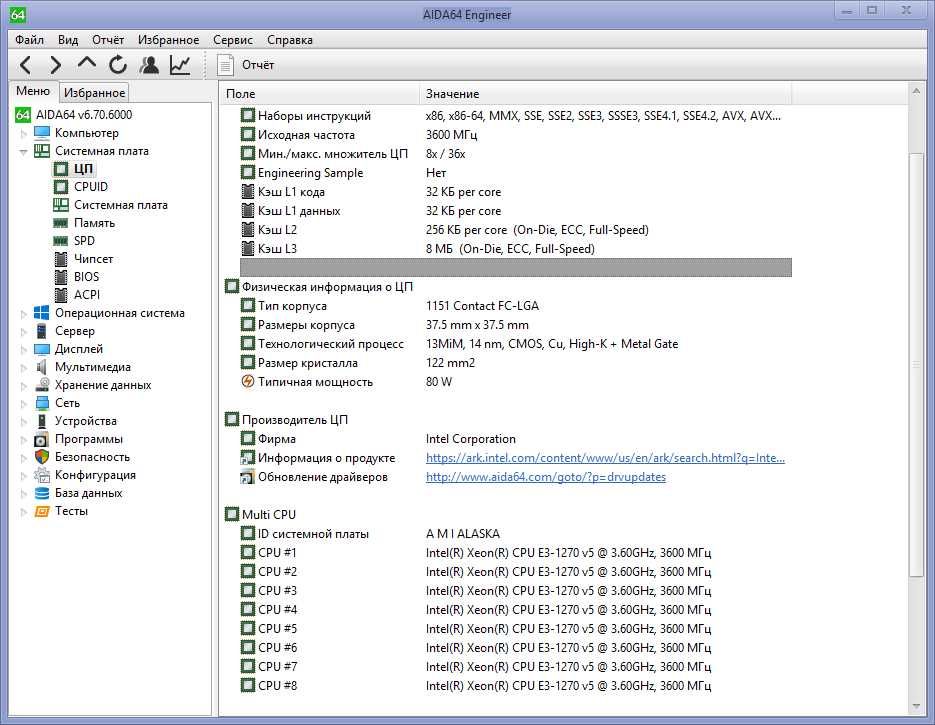This screenshot has width=935, height=725.
Task: Select the Дисплей display icon
Action: pyautogui.click(x=42, y=349)
